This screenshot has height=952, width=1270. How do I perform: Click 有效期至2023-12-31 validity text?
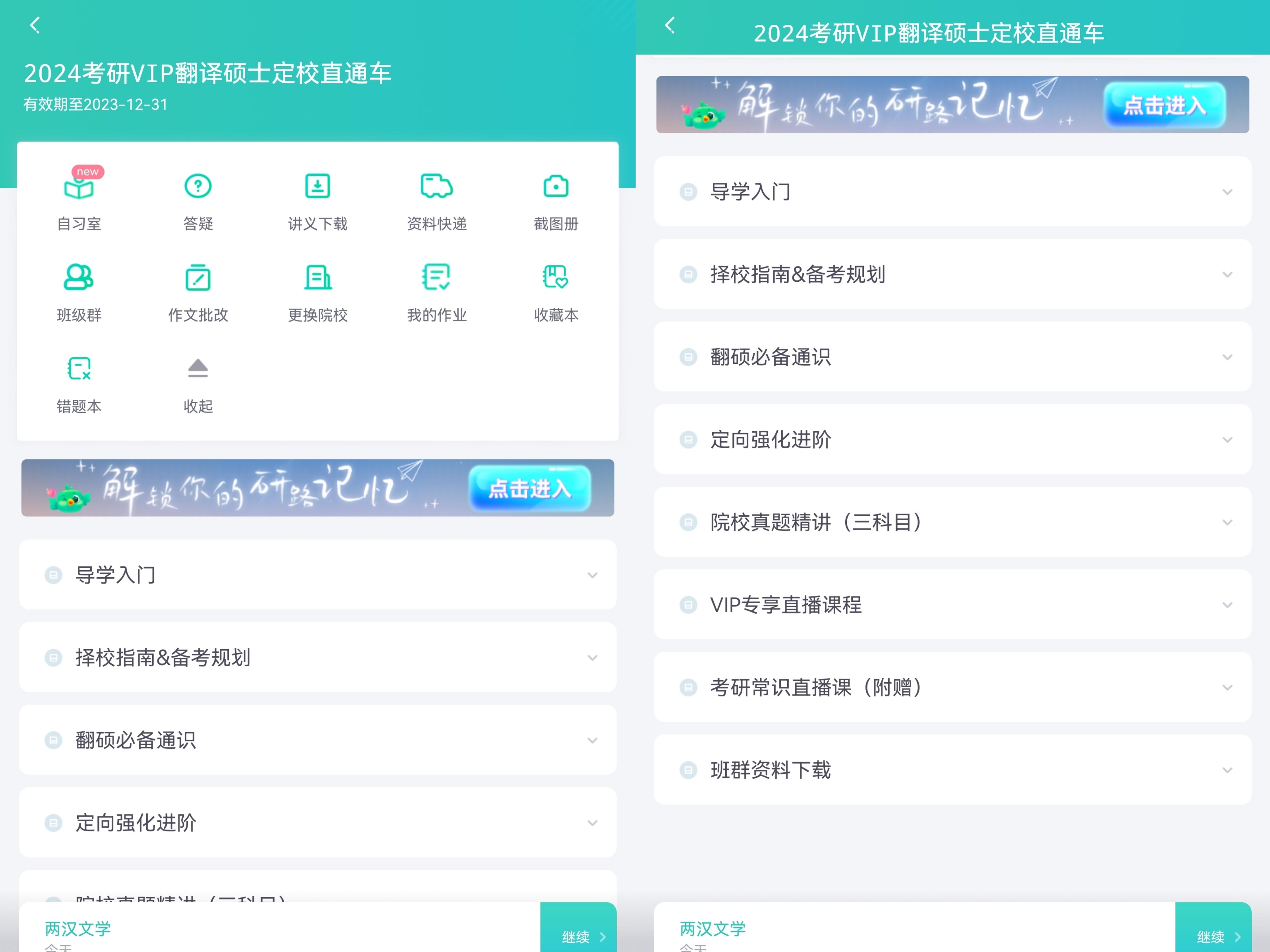(x=95, y=104)
